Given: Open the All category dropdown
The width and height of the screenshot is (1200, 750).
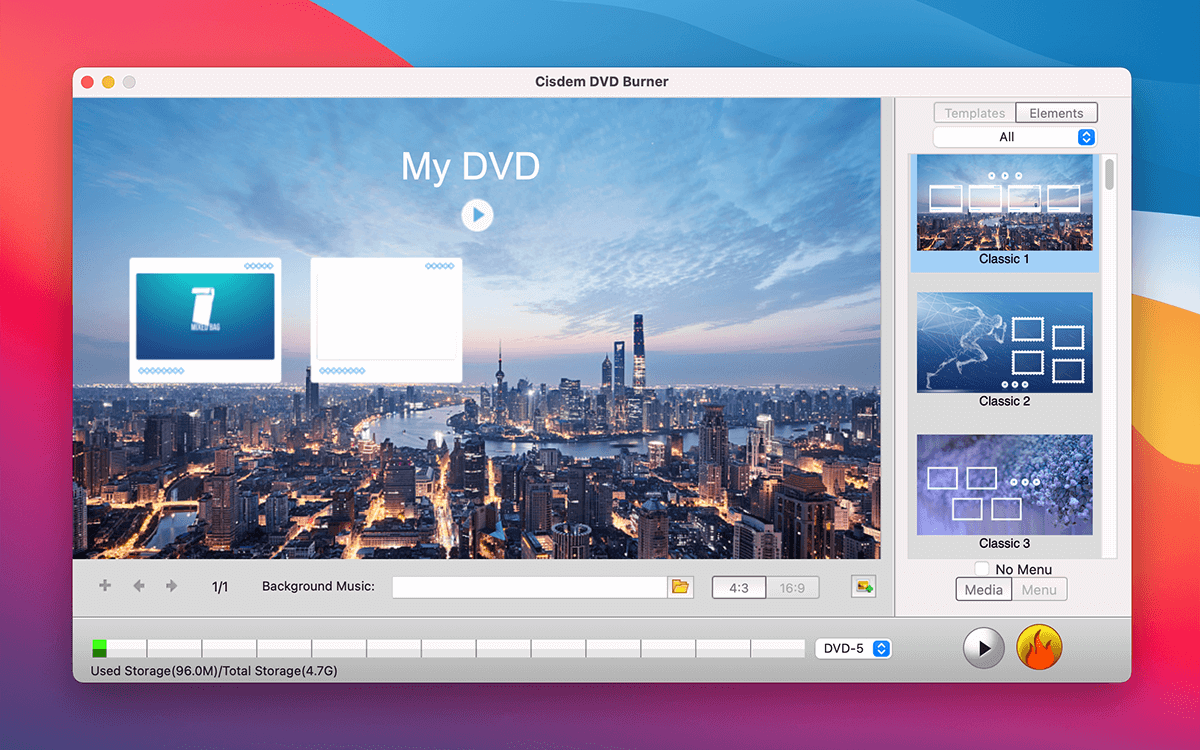Looking at the screenshot, I should point(1015,137).
